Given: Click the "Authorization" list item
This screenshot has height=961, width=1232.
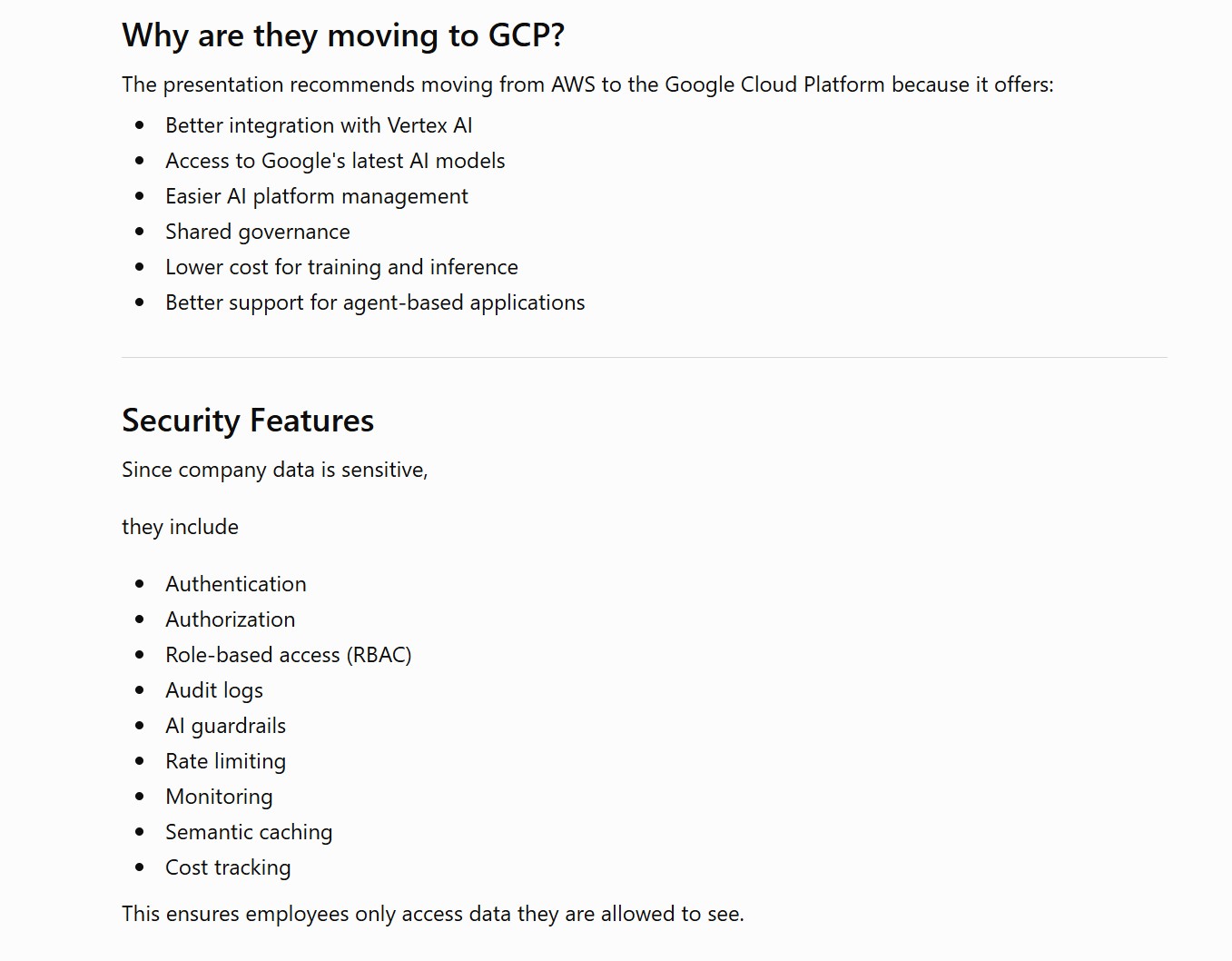Looking at the screenshot, I should 231,619.
